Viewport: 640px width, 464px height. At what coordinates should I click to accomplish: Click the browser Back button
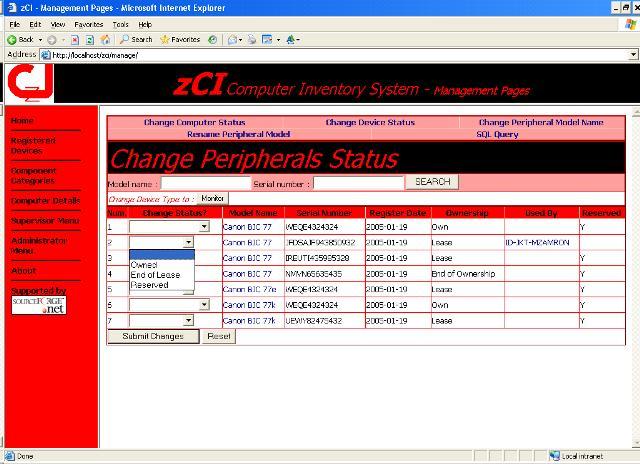(x=20, y=39)
